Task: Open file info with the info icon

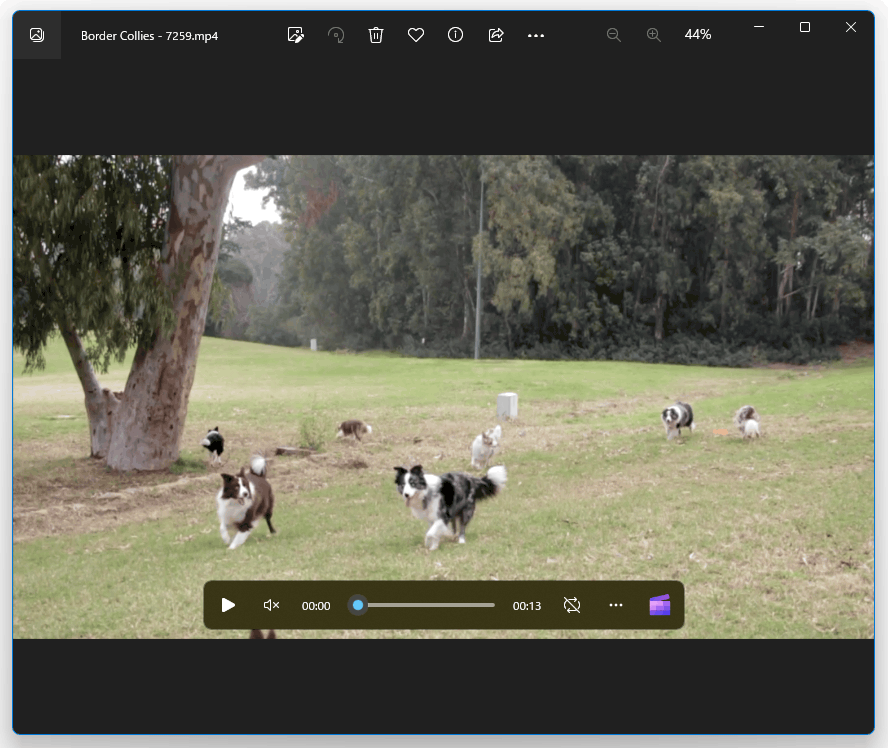Action: 455,35
